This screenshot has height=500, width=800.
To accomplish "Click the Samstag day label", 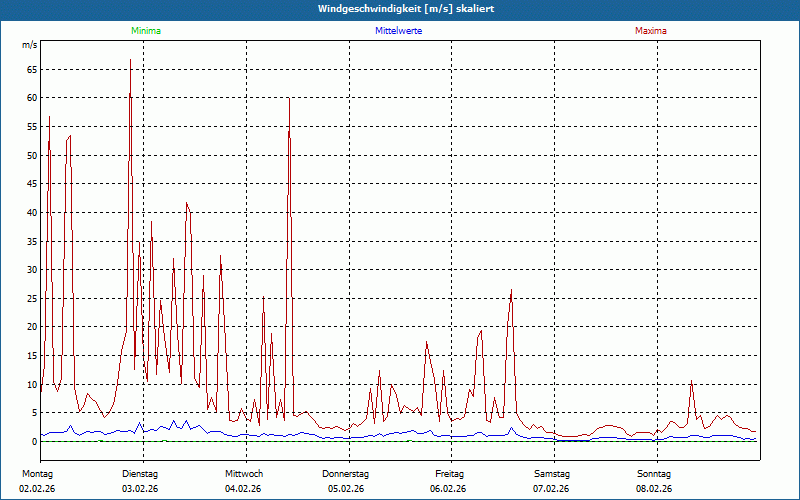I will coord(551,473).
